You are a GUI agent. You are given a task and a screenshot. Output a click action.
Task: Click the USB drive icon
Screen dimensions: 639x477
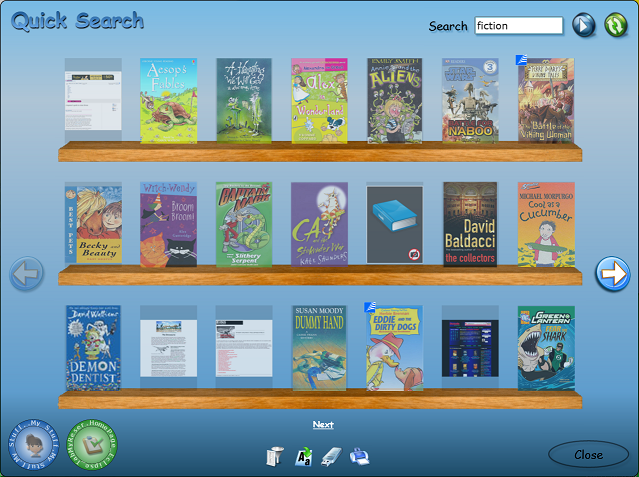(x=332, y=457)
